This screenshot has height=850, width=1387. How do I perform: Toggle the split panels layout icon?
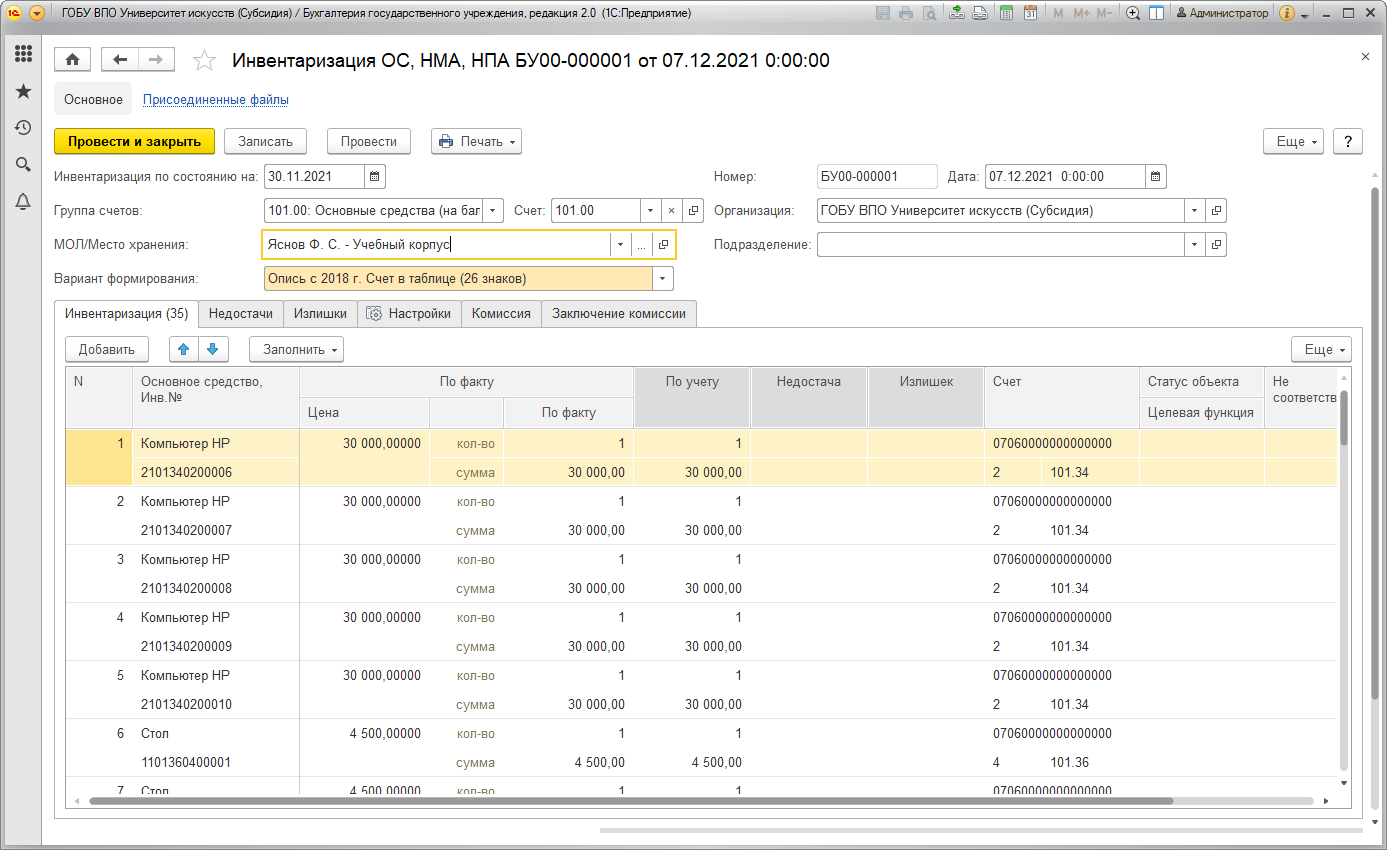click(1156, 13)
